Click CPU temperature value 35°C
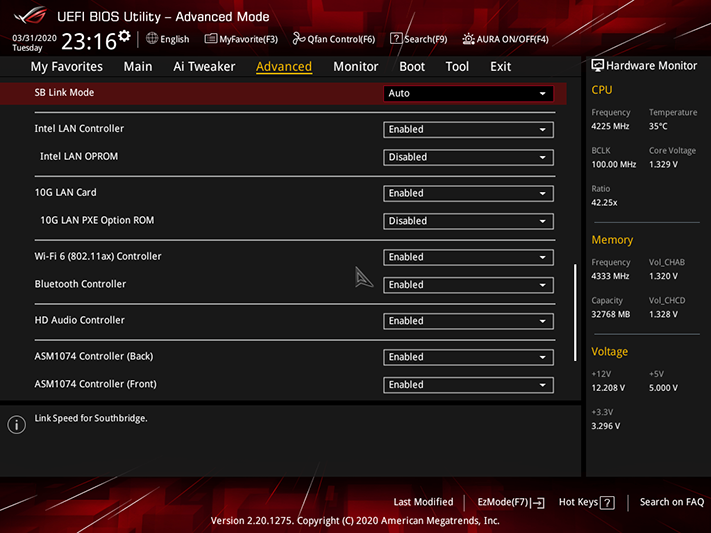 [658, 127]
